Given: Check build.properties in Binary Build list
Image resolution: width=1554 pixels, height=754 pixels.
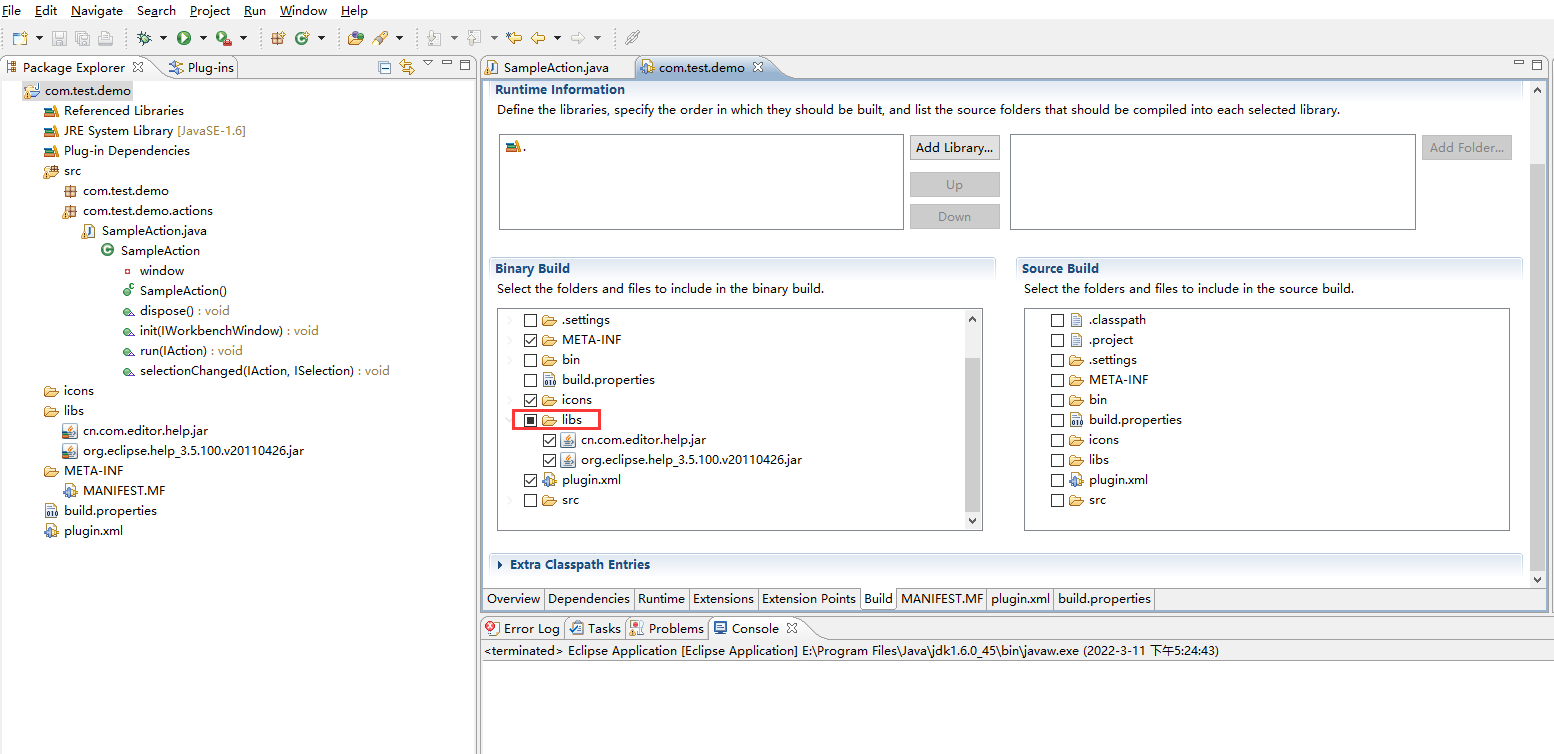Looking at the screenshot, I should coord(531,380).
